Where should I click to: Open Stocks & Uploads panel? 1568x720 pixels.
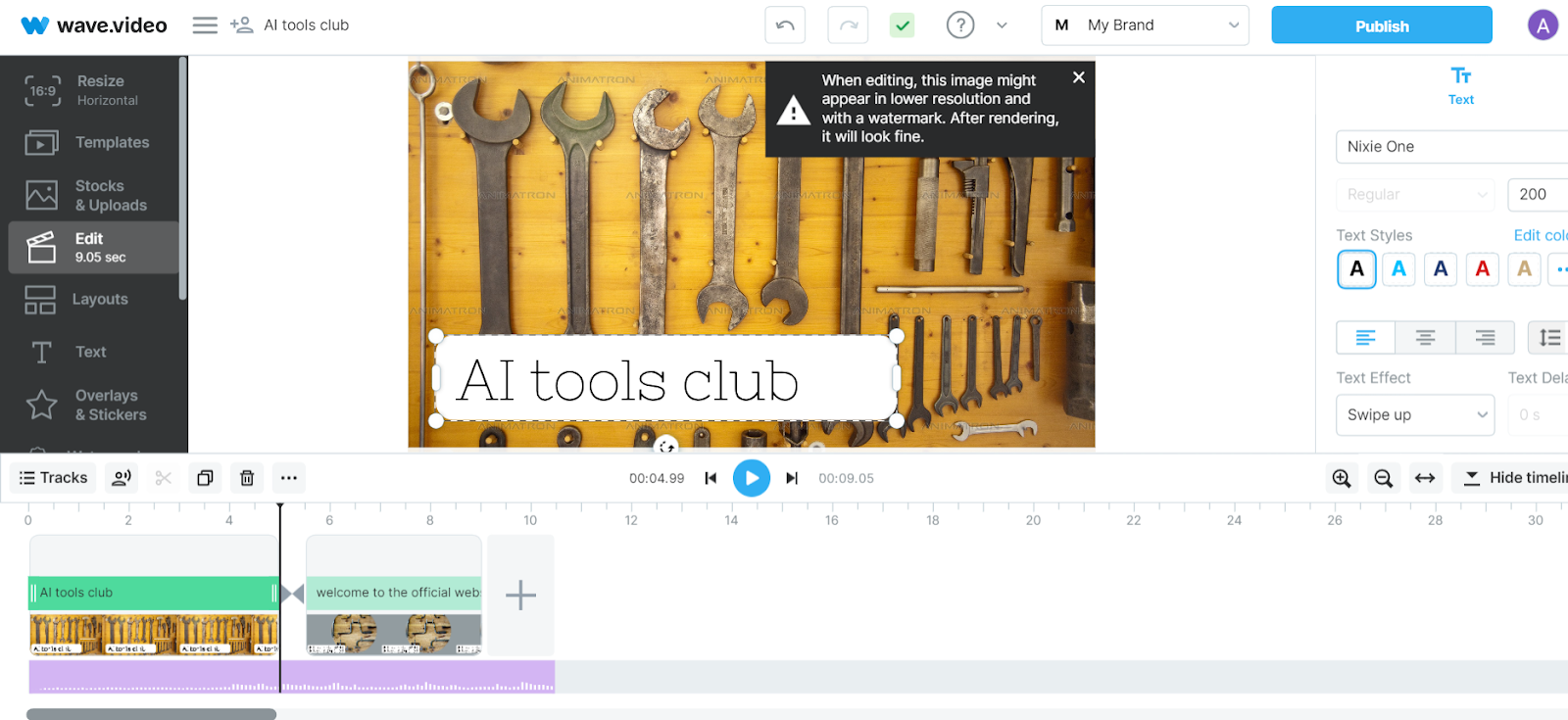tap(94, 195)
